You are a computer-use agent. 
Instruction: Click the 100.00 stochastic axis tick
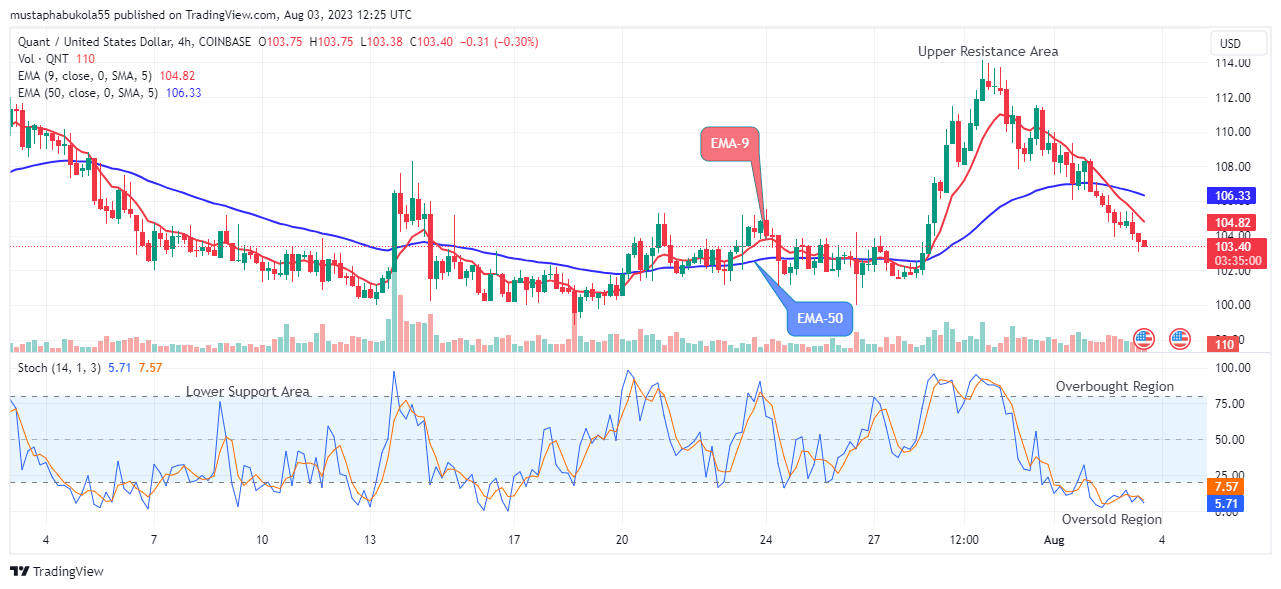point(1232,368)
